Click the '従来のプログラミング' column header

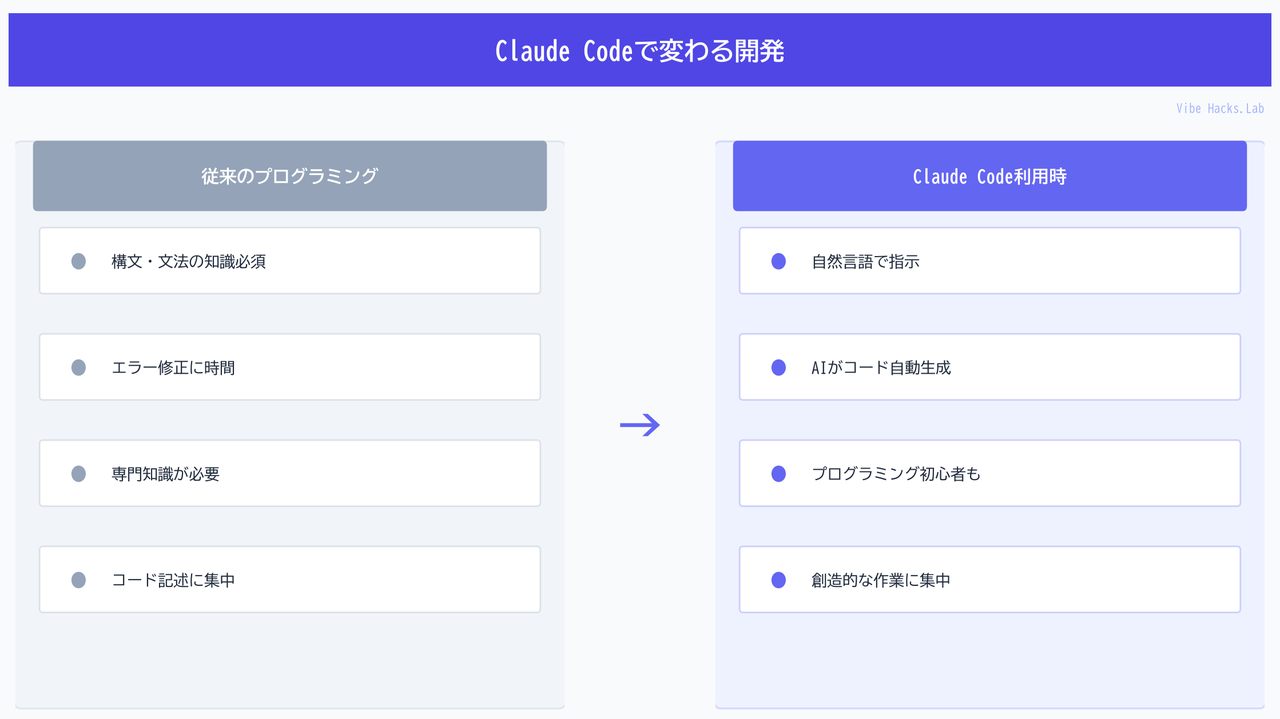click(290, 176)
